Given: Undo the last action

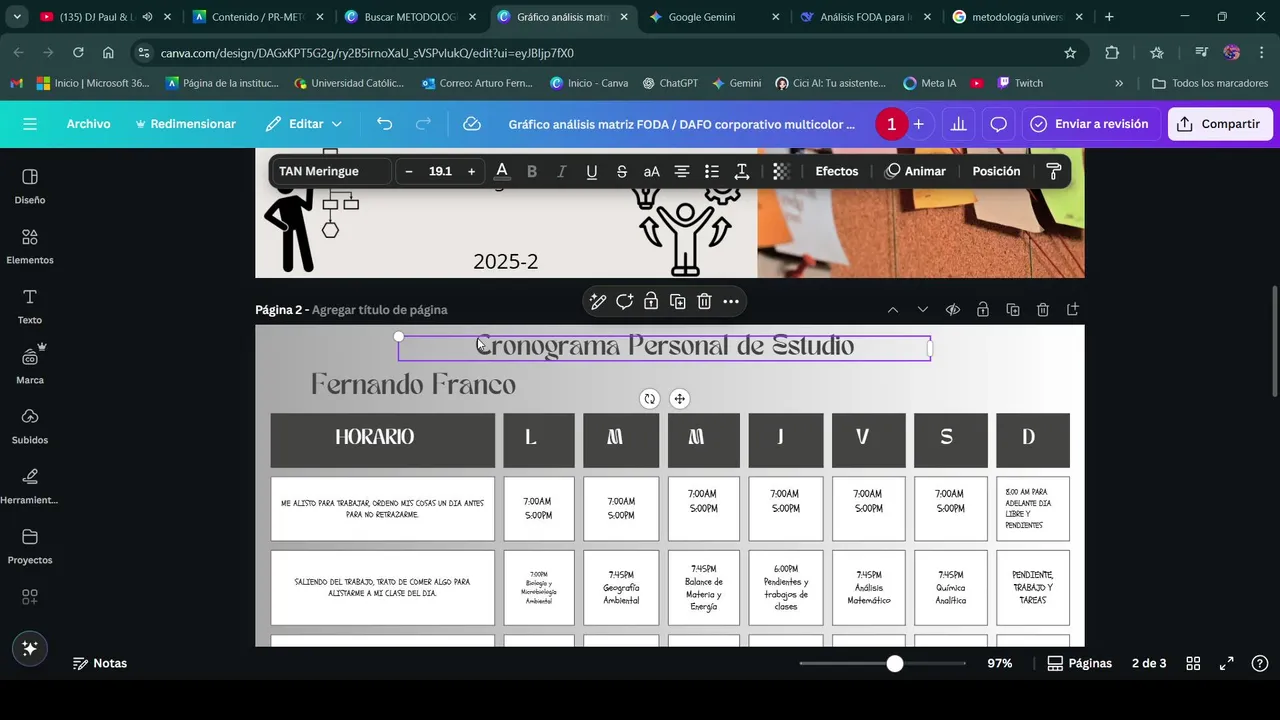Looking at the screenshot, I should (385, 124).
